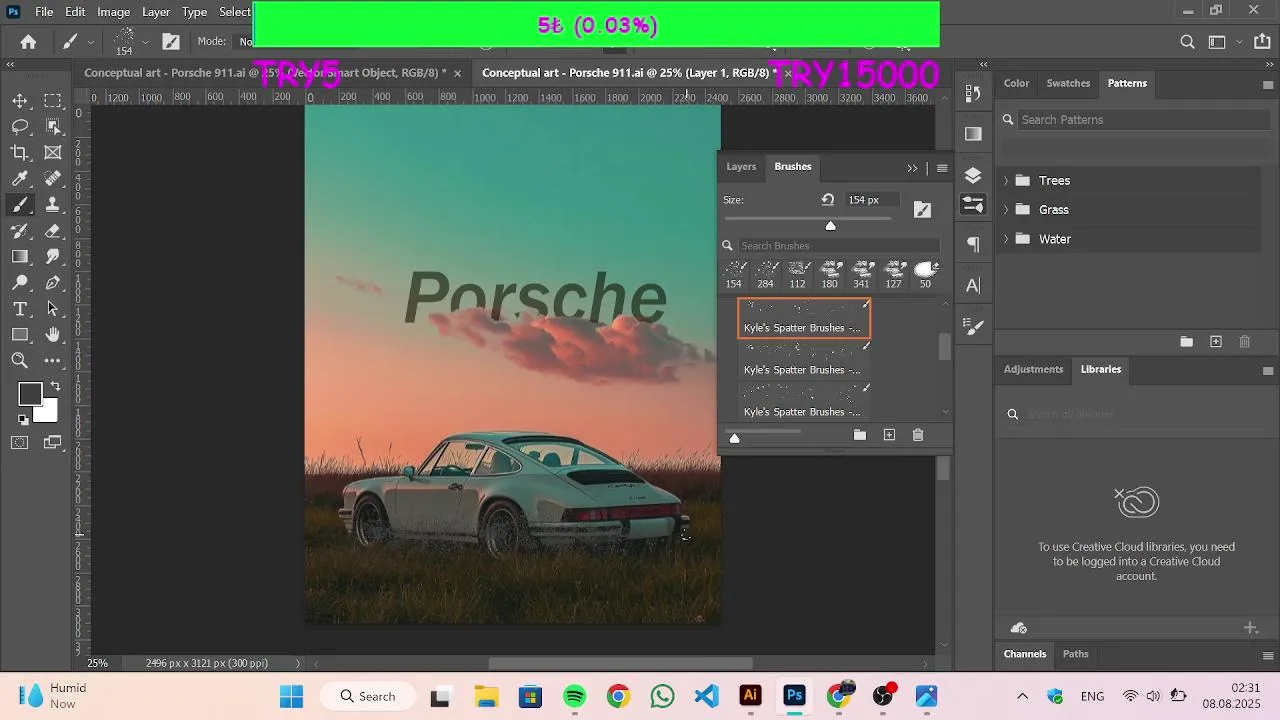Select the Dodge tool
The width and height of the screenshot is (1280, 720).
[x=20, y=283]
